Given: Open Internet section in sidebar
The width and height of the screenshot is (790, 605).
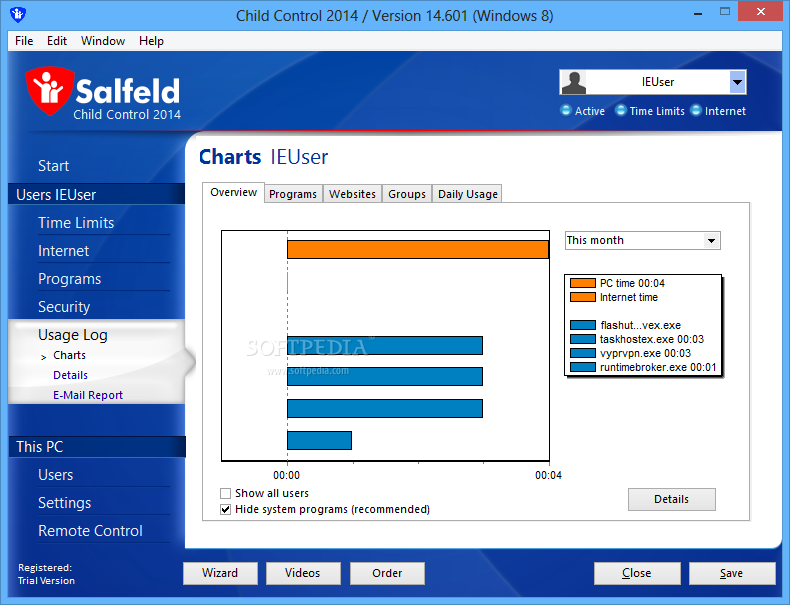Looking at the screenshot, I should point(63,251).
